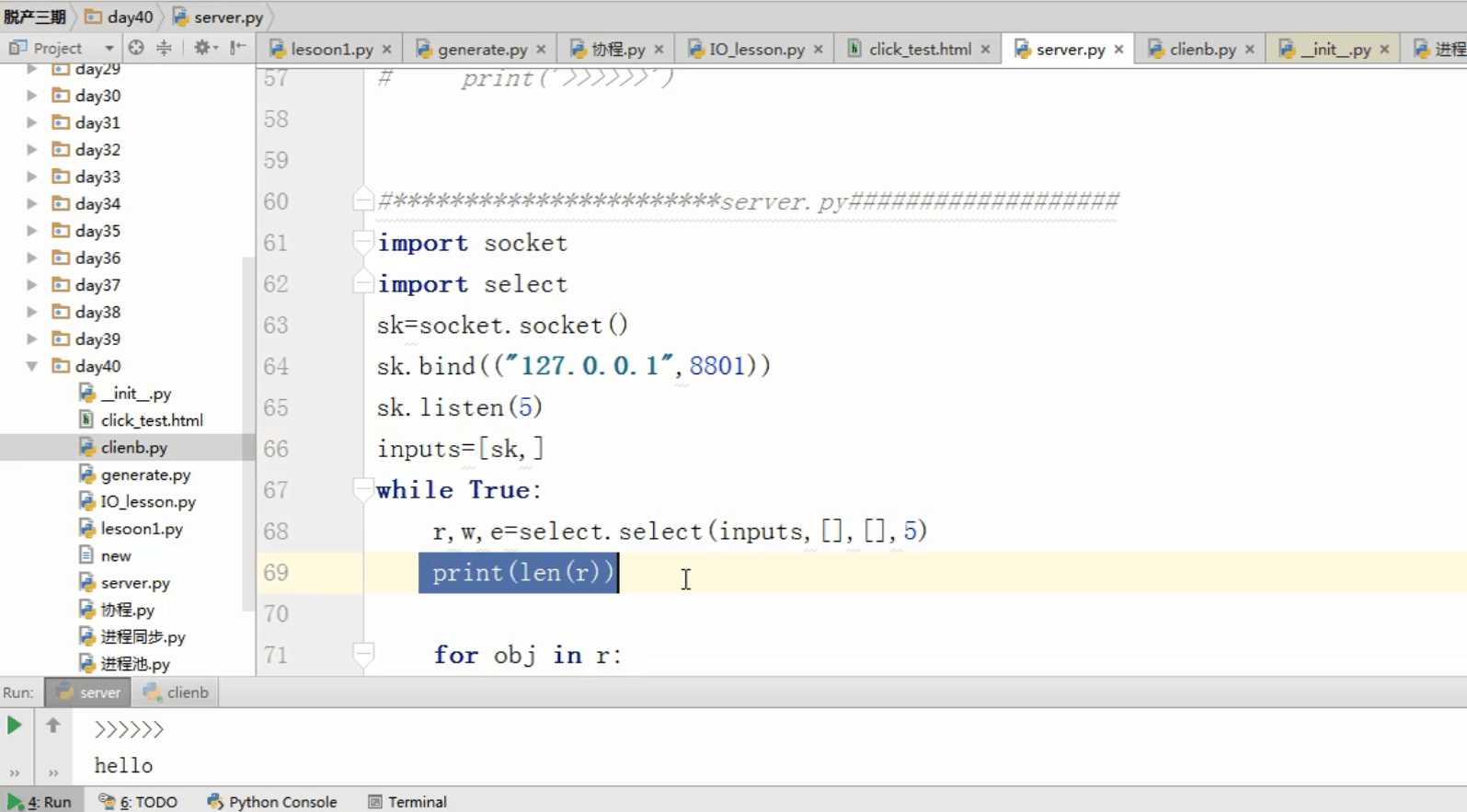Open the 4: Run tool window
Viewport: 1467px width, 812px height.
pos(40,802)
